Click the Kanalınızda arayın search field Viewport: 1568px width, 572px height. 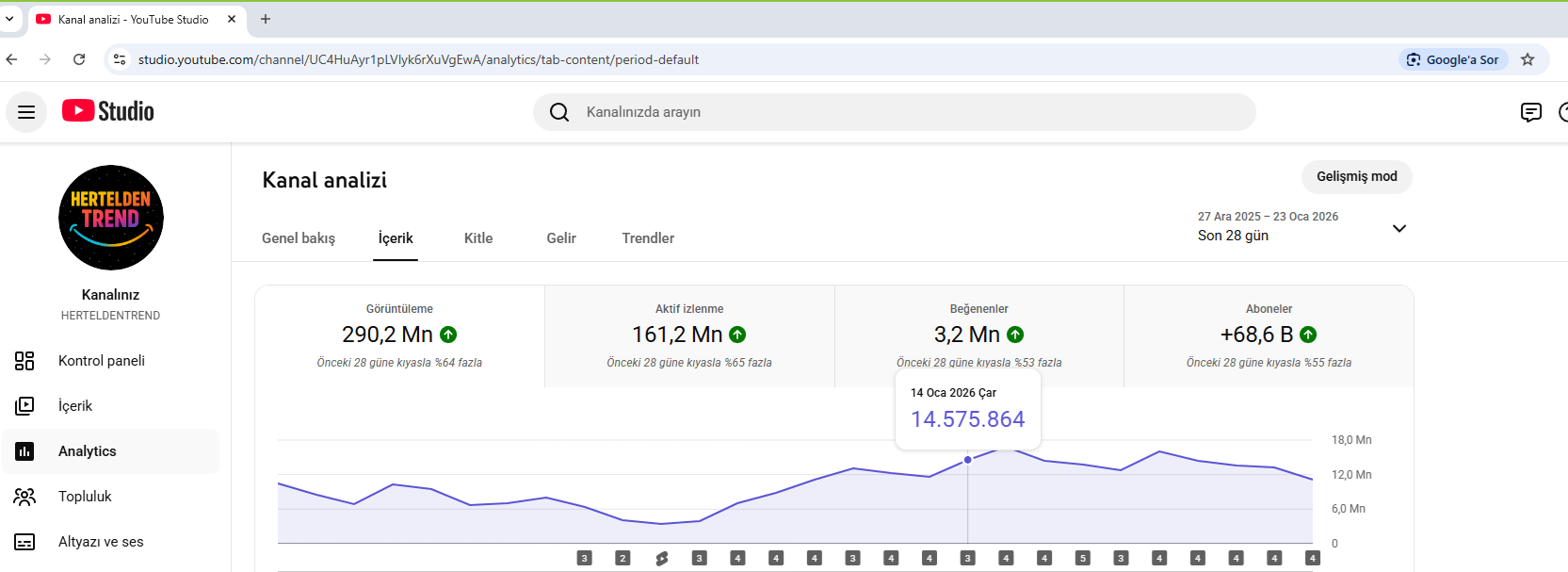click(895, 112)
